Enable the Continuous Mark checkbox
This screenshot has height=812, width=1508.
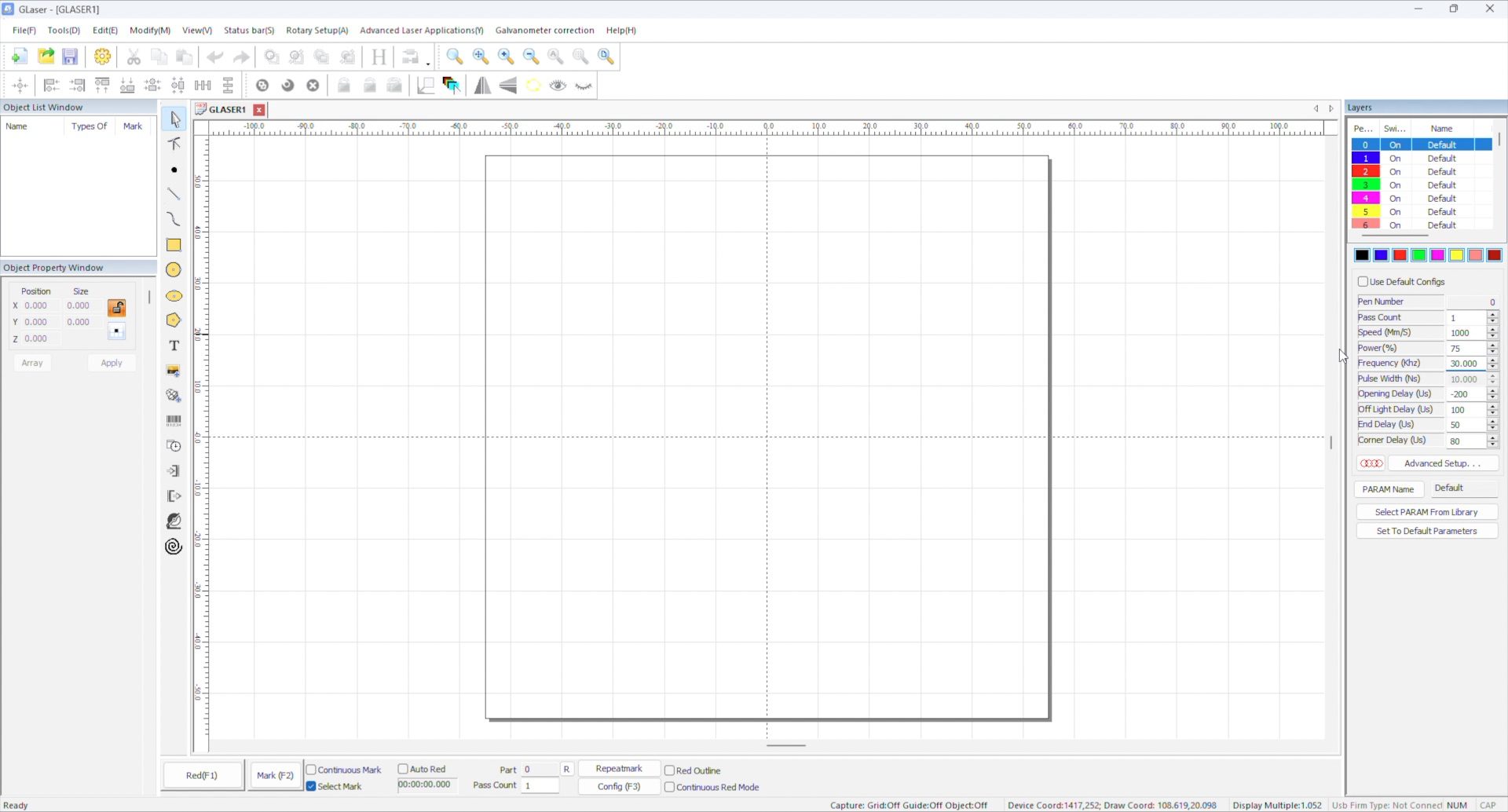pos(311,770)
